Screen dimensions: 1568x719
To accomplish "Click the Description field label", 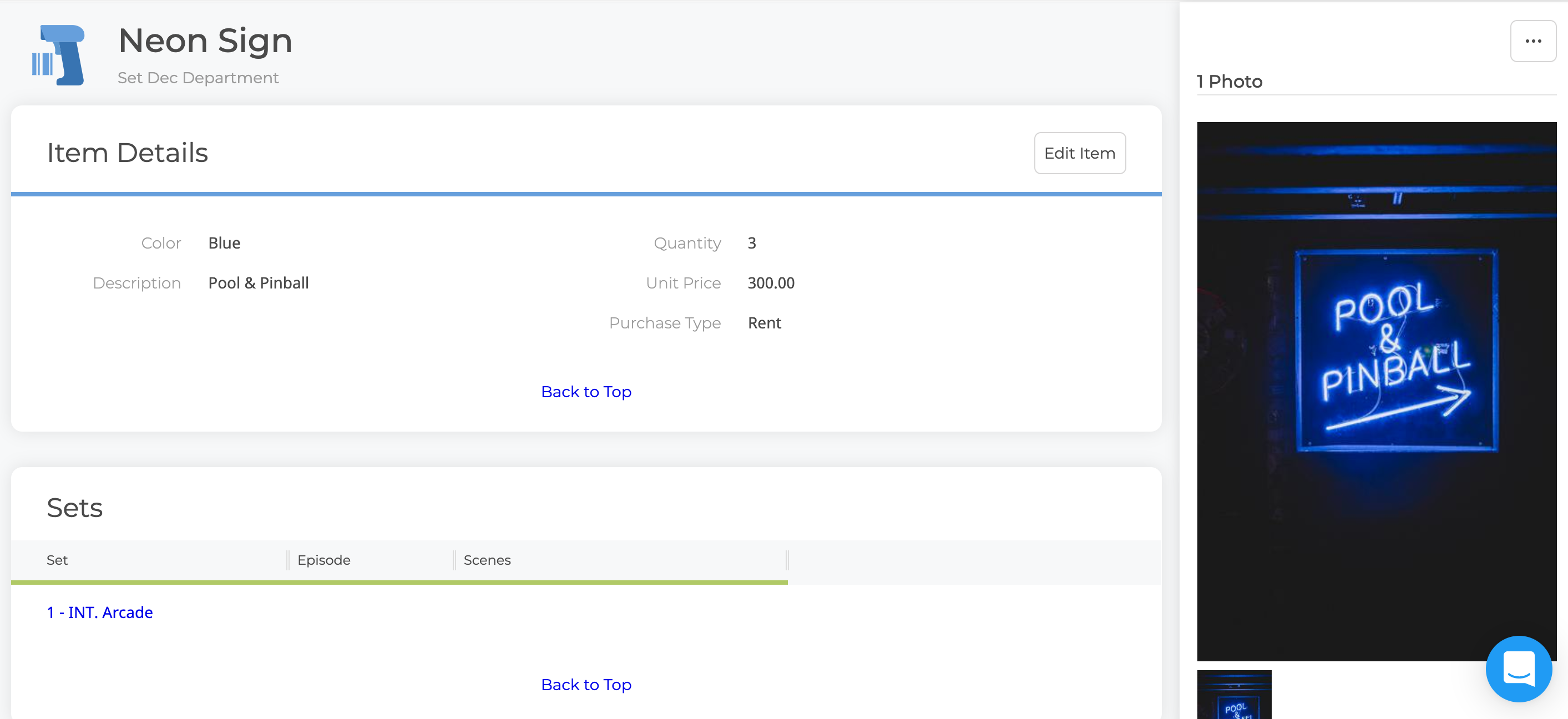I will tap(136, 282).
